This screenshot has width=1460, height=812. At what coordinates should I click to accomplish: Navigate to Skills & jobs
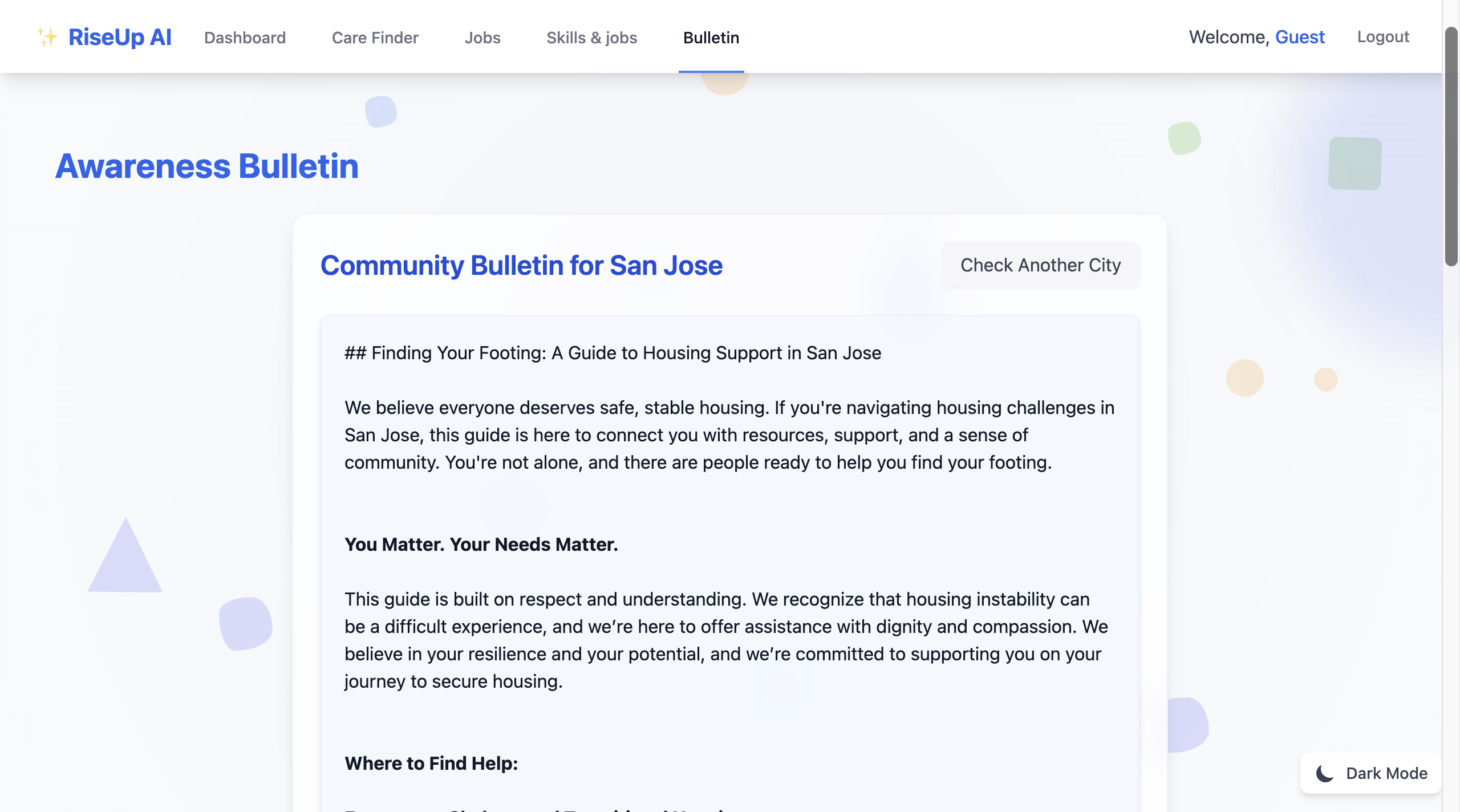tap(591, 38)
